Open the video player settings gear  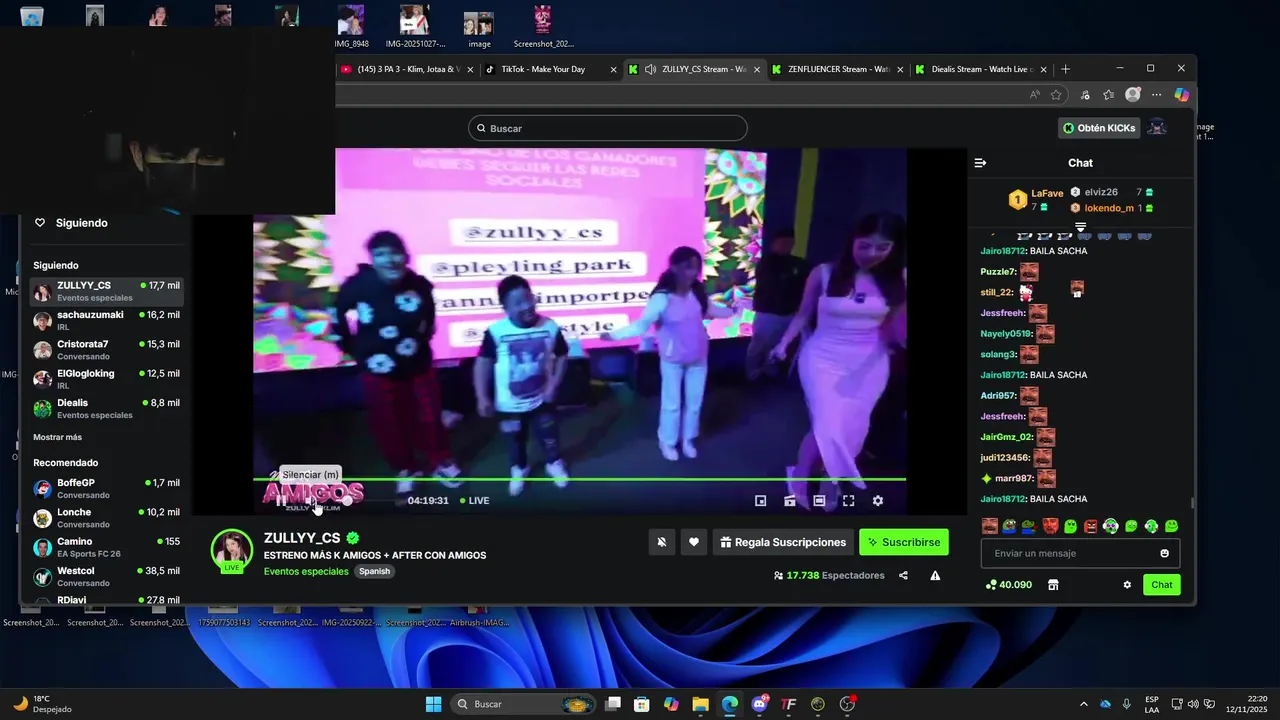(878, 501)
